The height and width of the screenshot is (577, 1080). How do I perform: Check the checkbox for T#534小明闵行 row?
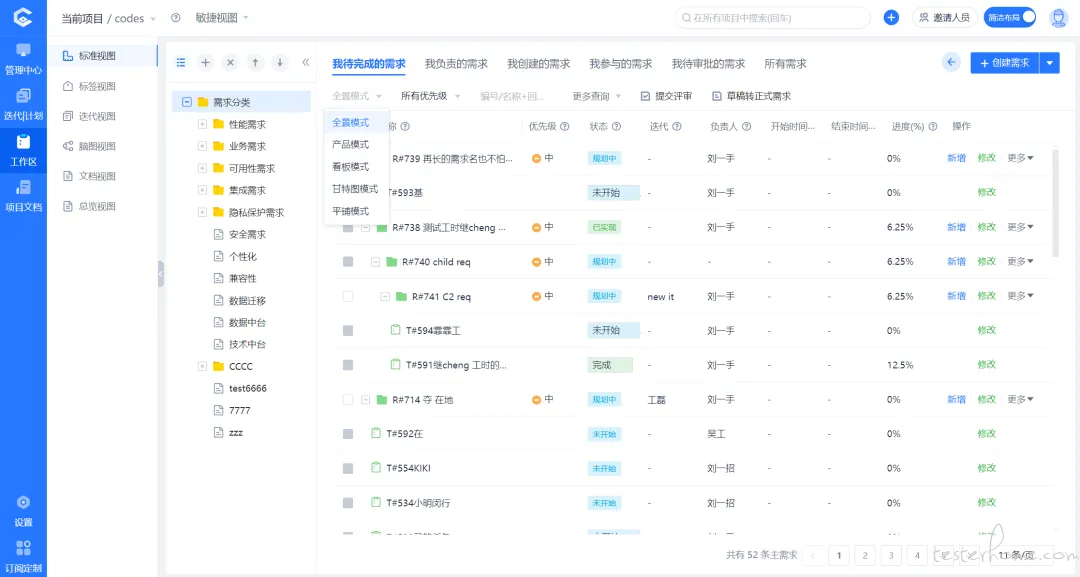[348, 503]
